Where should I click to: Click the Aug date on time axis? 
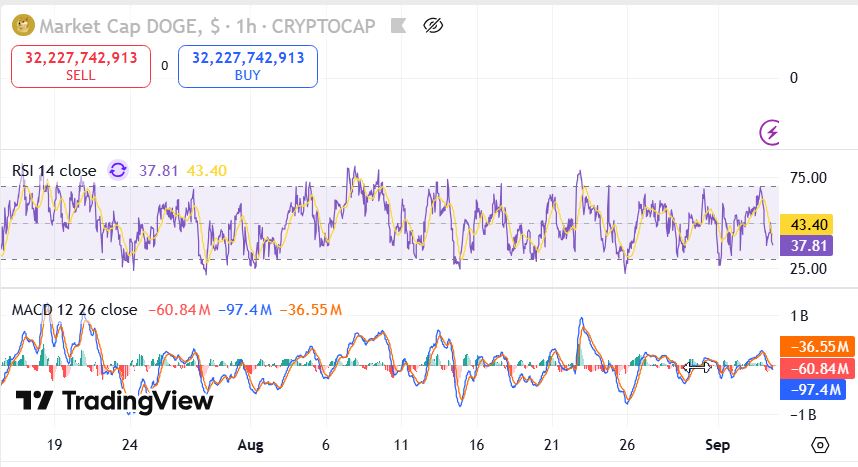coord(251,445)
